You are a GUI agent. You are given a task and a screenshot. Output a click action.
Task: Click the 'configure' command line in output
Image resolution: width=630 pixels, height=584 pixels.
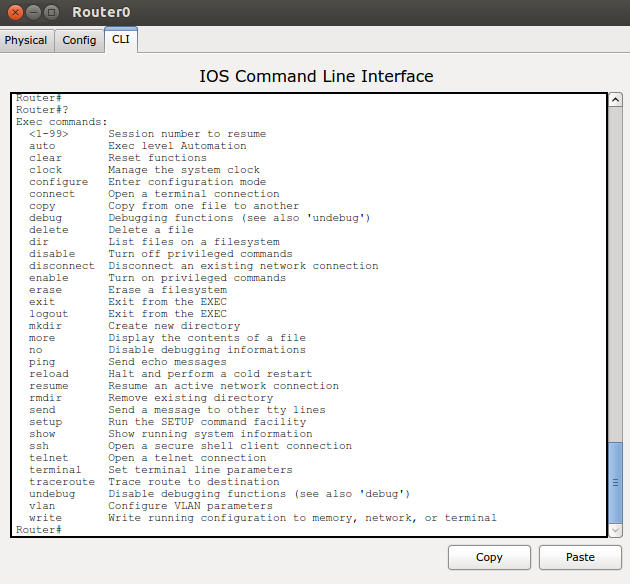pos(58,182)
